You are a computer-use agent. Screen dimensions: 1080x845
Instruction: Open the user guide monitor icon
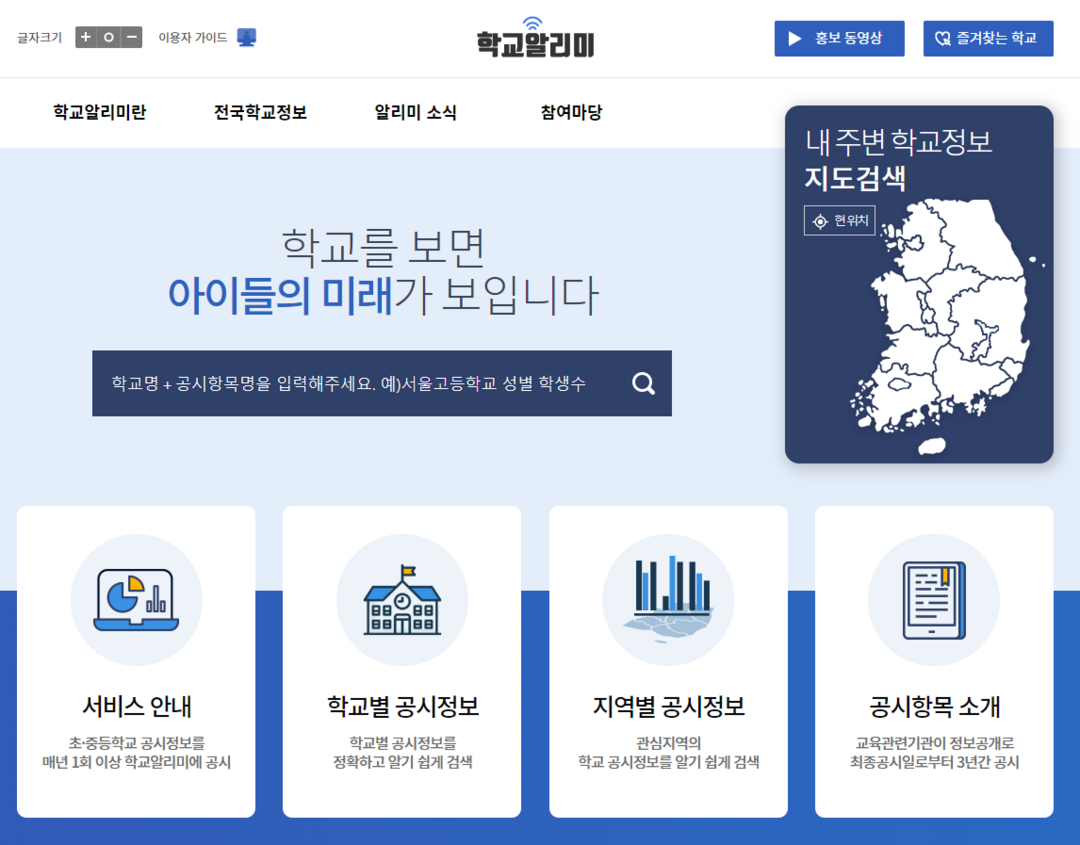click(246, 38)
